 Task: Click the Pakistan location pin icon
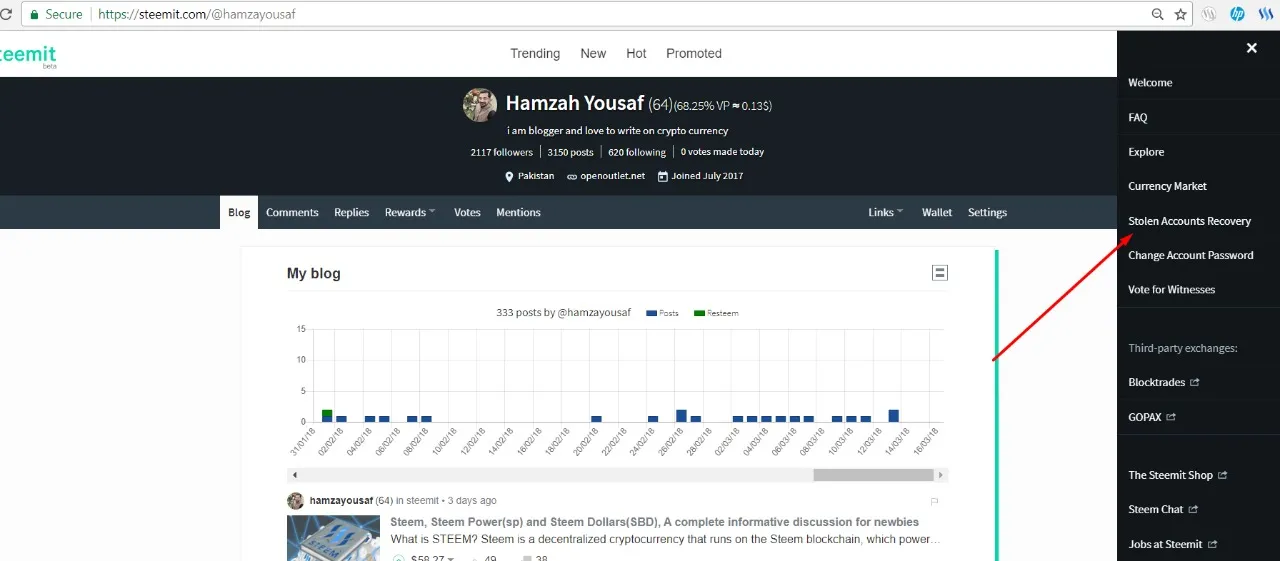[509, 176]
